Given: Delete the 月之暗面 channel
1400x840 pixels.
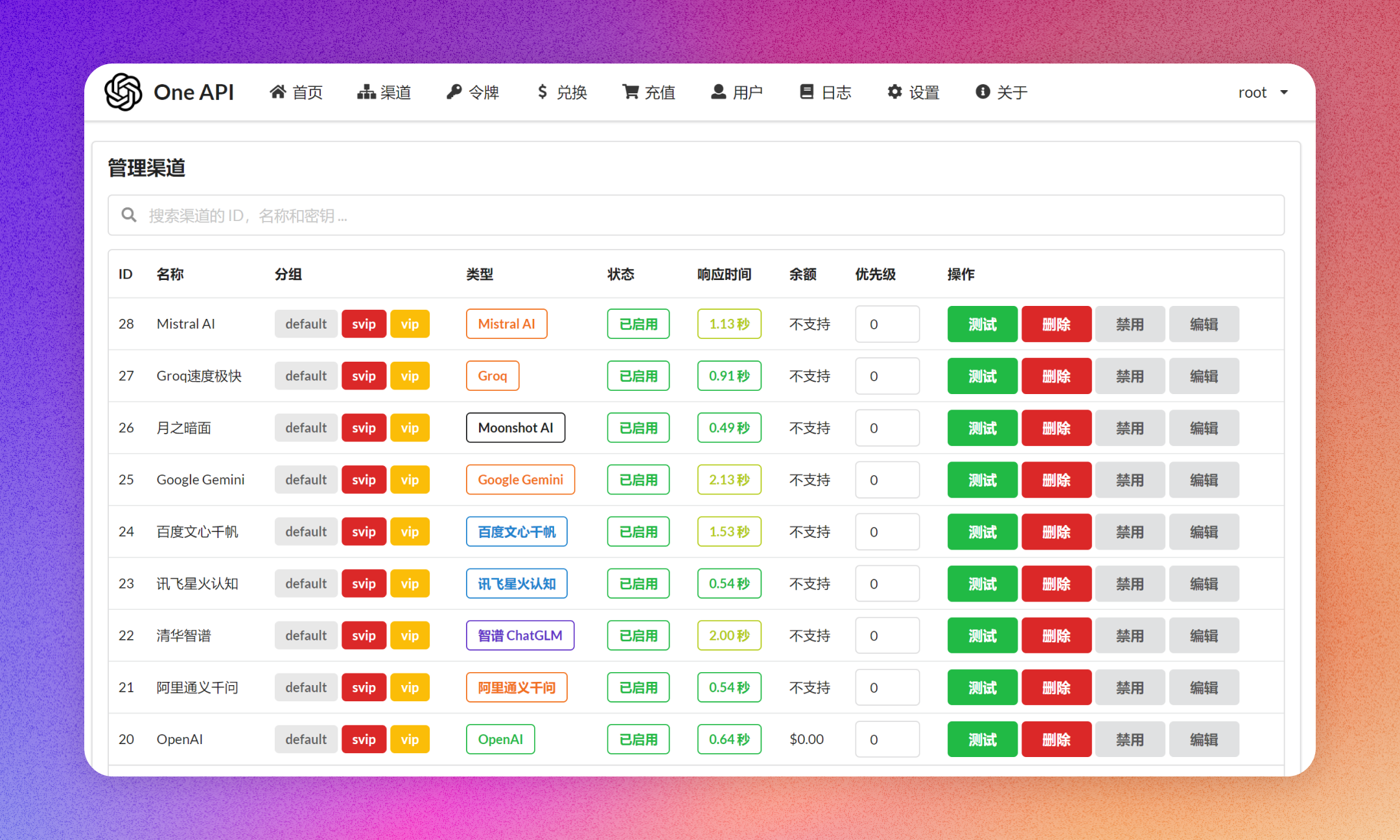Looking at the screenshot, I should coord(1056,428).
